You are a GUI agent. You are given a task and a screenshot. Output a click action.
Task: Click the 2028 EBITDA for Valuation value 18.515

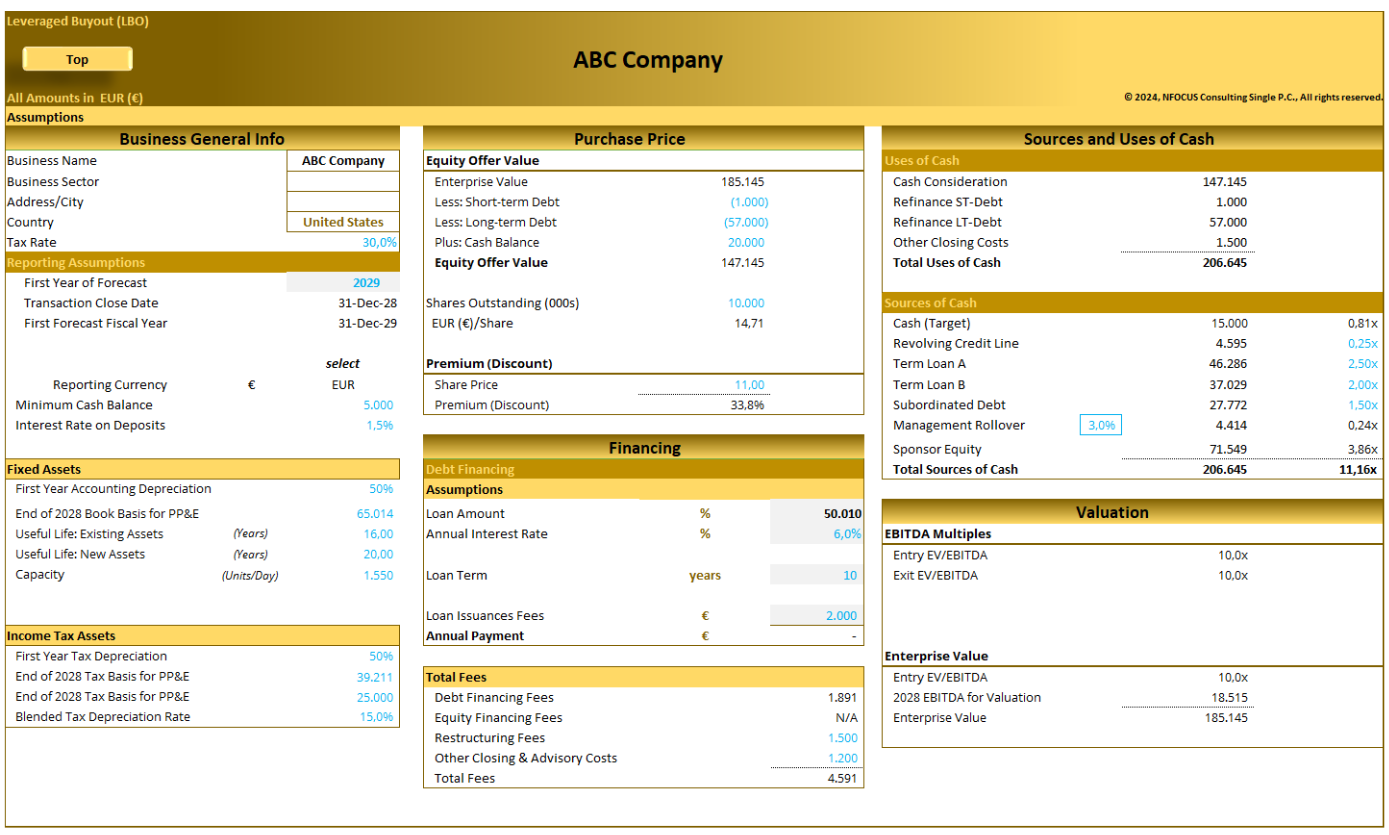[1228, 698]
